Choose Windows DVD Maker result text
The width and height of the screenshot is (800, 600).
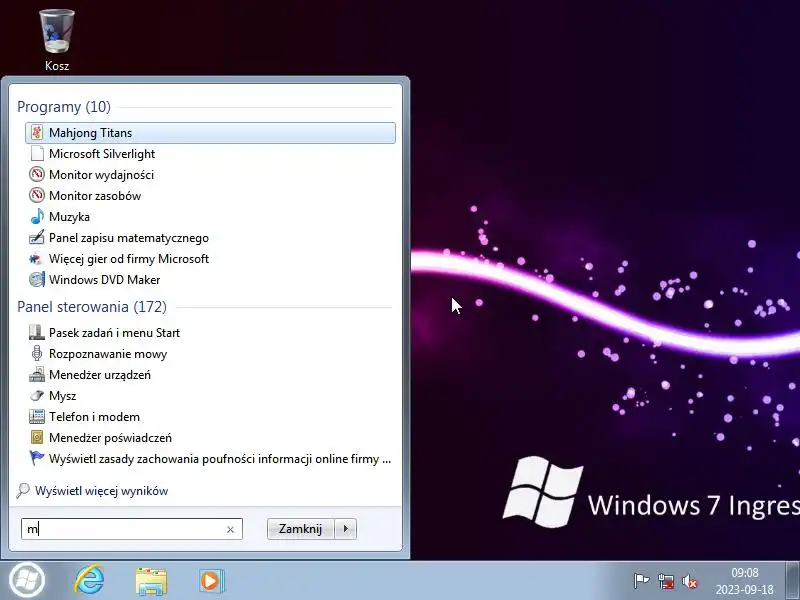105,280
